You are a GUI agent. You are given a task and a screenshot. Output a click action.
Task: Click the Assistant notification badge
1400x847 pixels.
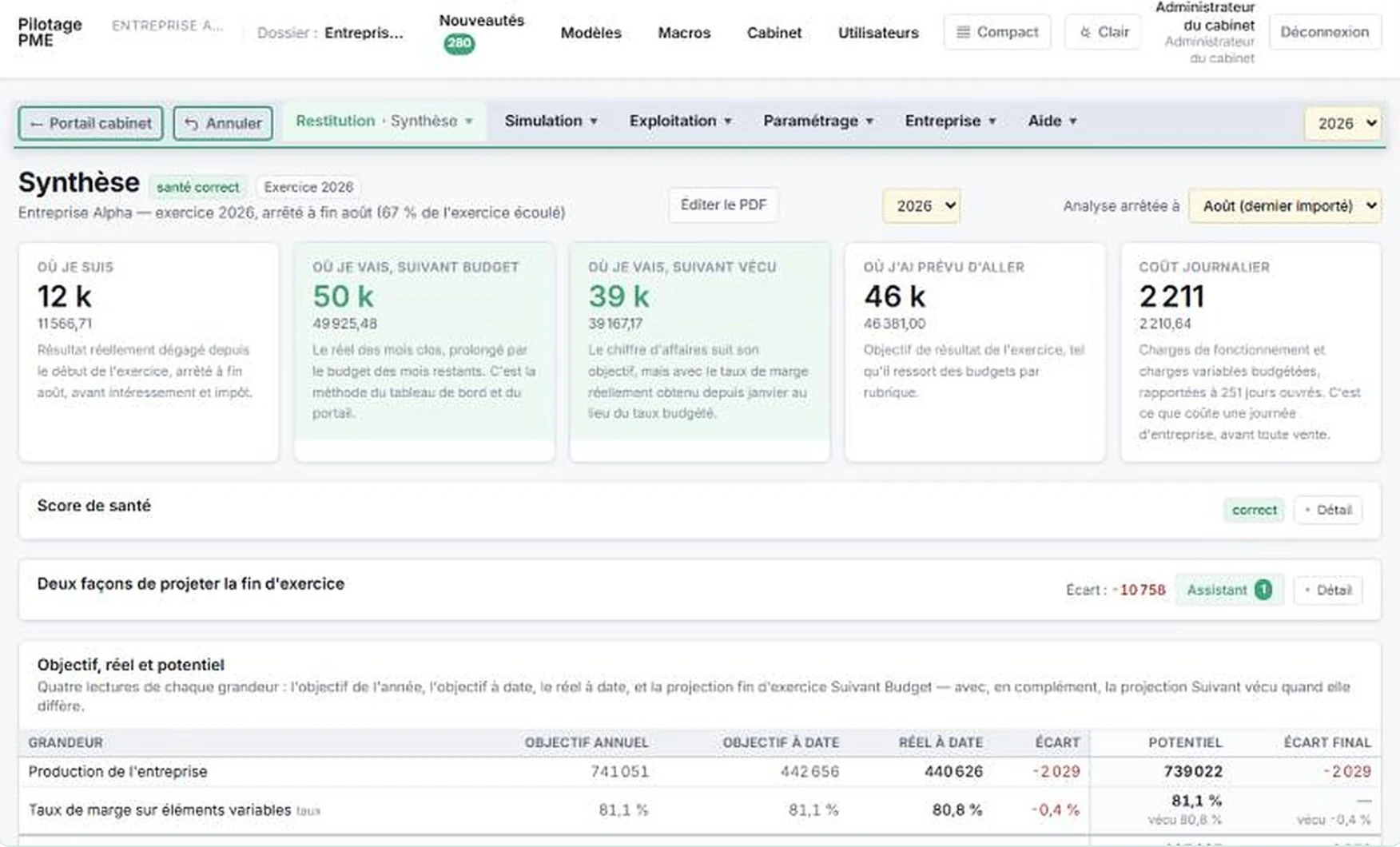[1263, 590]
